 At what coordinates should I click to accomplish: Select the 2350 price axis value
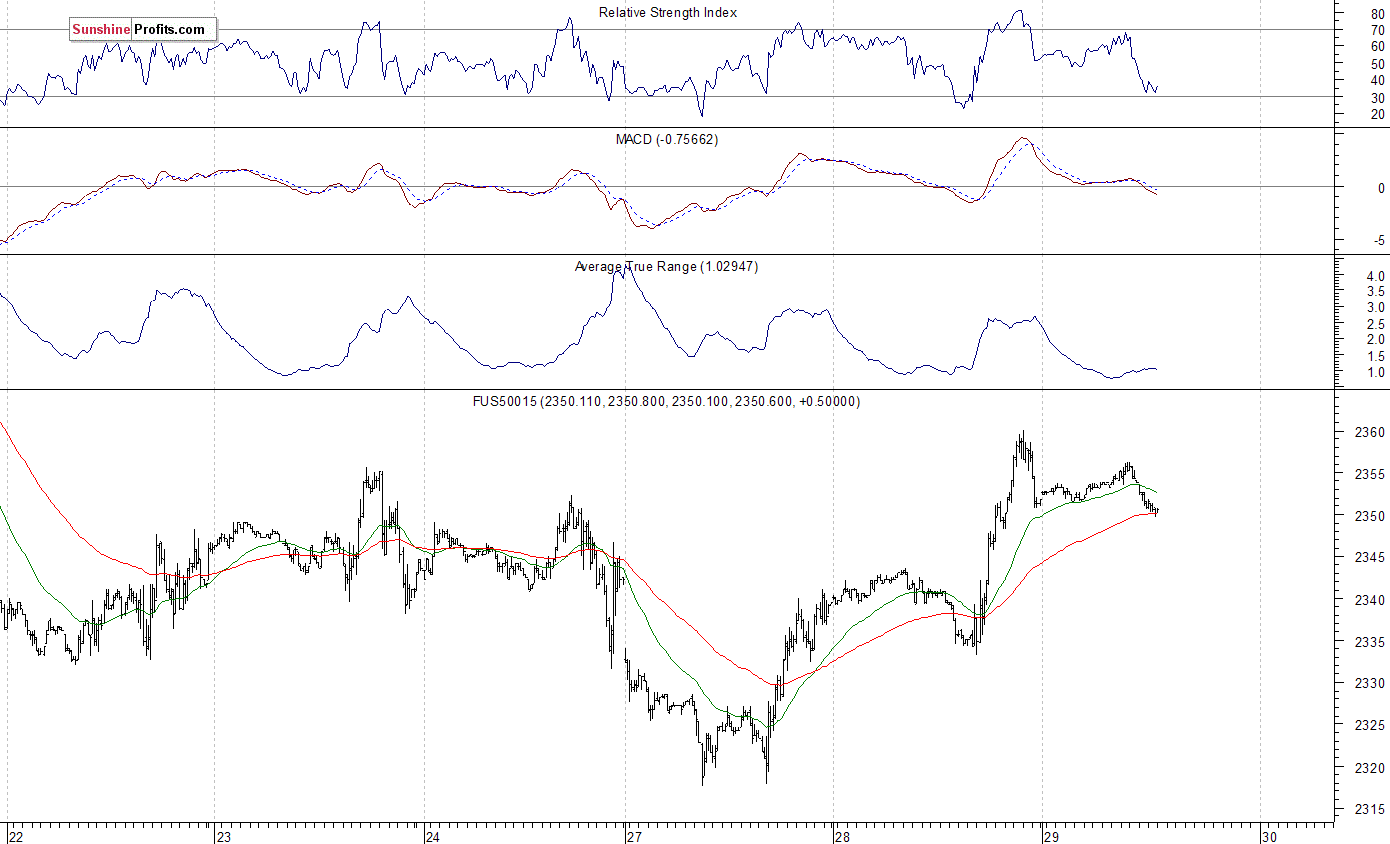[x=1369, y=516]
